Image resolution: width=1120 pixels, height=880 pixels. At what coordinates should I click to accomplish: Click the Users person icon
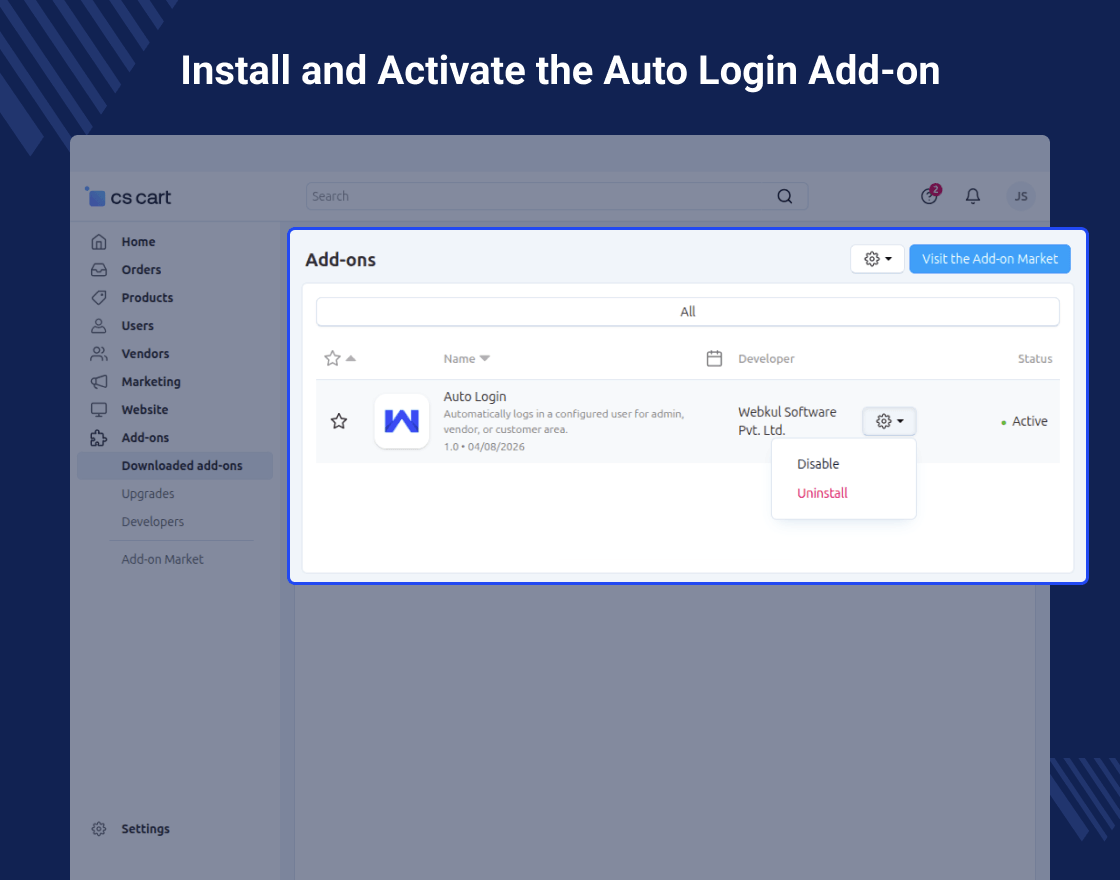[99, 326]
